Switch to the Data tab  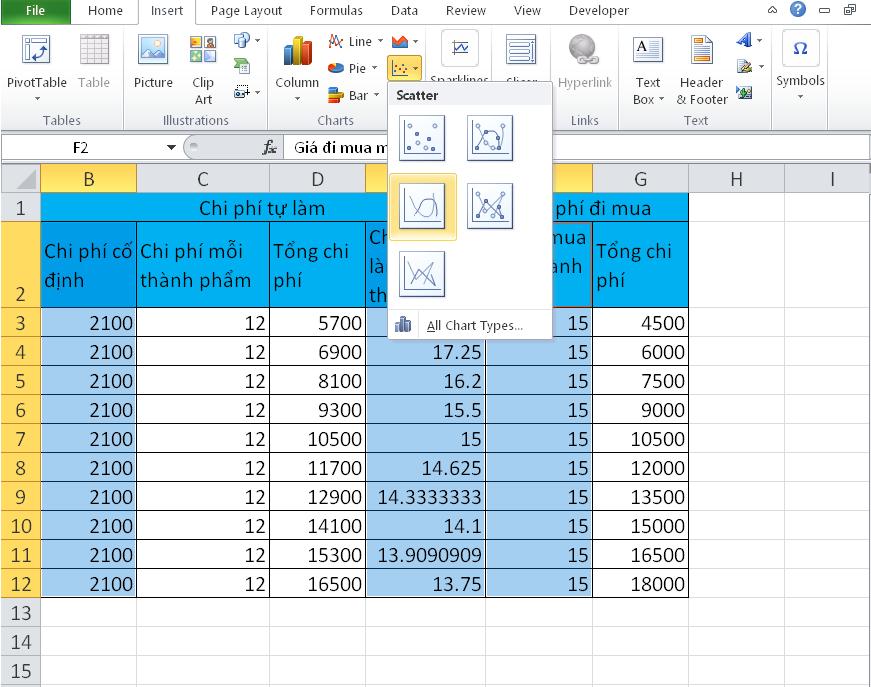pos(404,11)
